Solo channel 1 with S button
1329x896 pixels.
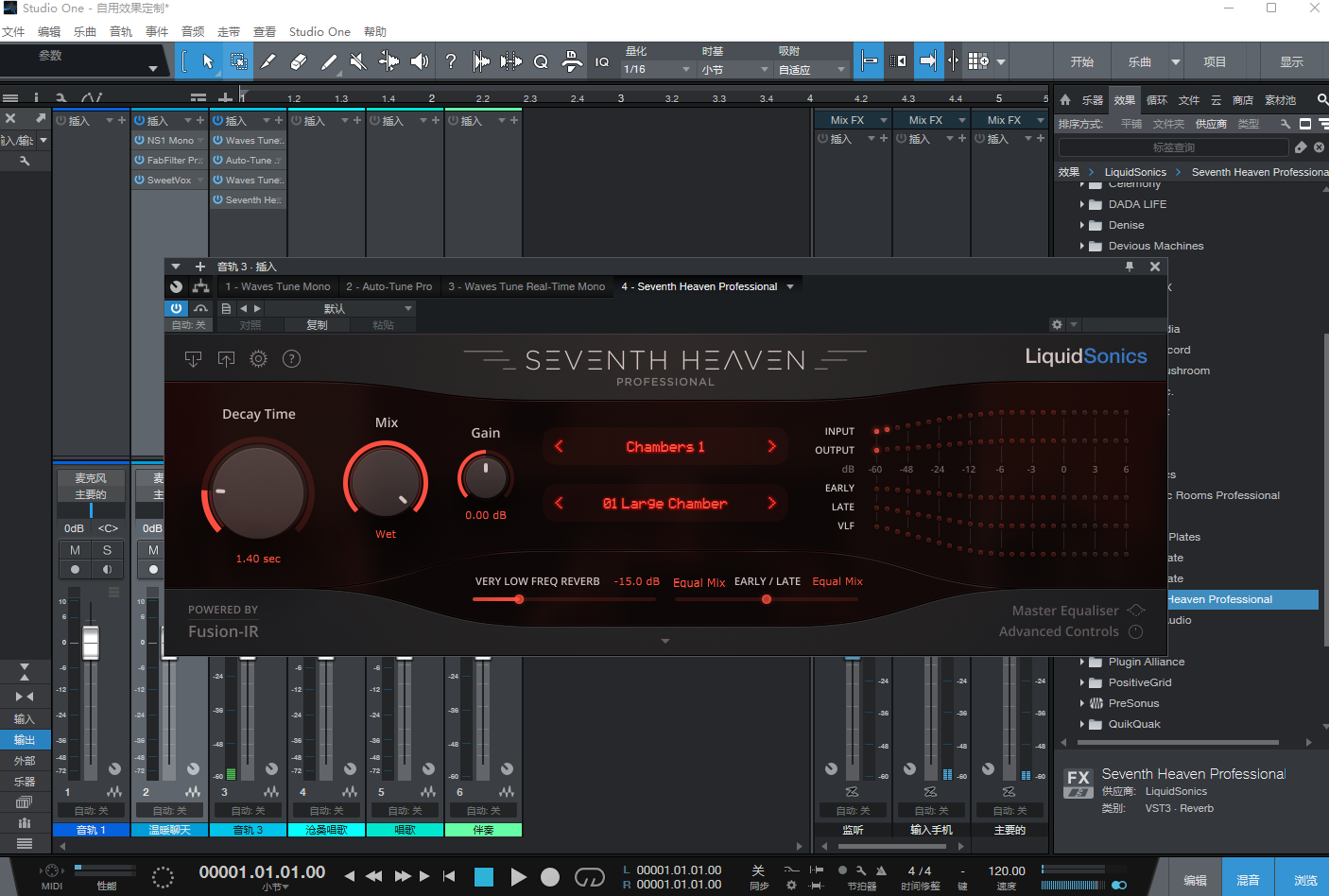pos(107,550)
